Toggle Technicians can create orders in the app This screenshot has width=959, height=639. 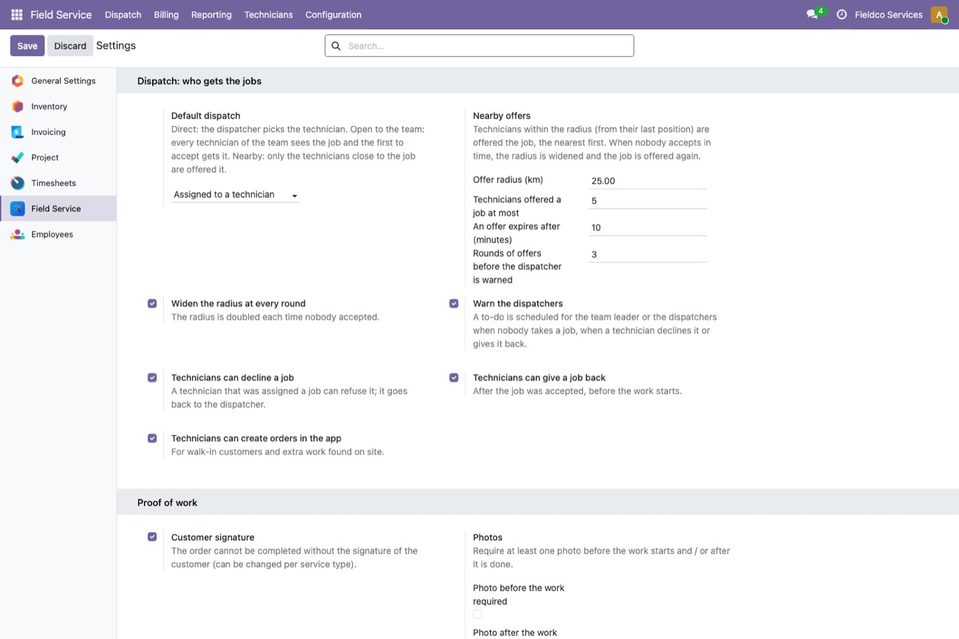pos(152,438)
